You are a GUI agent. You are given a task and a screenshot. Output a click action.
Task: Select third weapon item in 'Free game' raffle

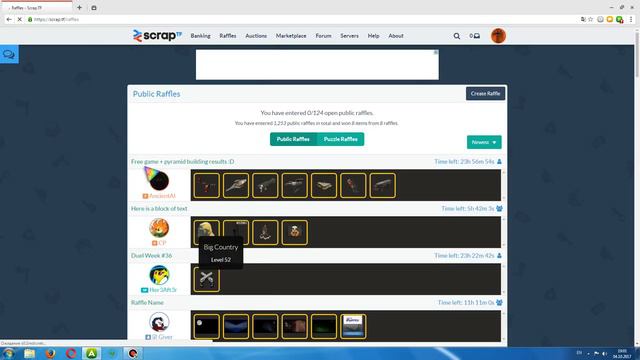tap(265, 185)
